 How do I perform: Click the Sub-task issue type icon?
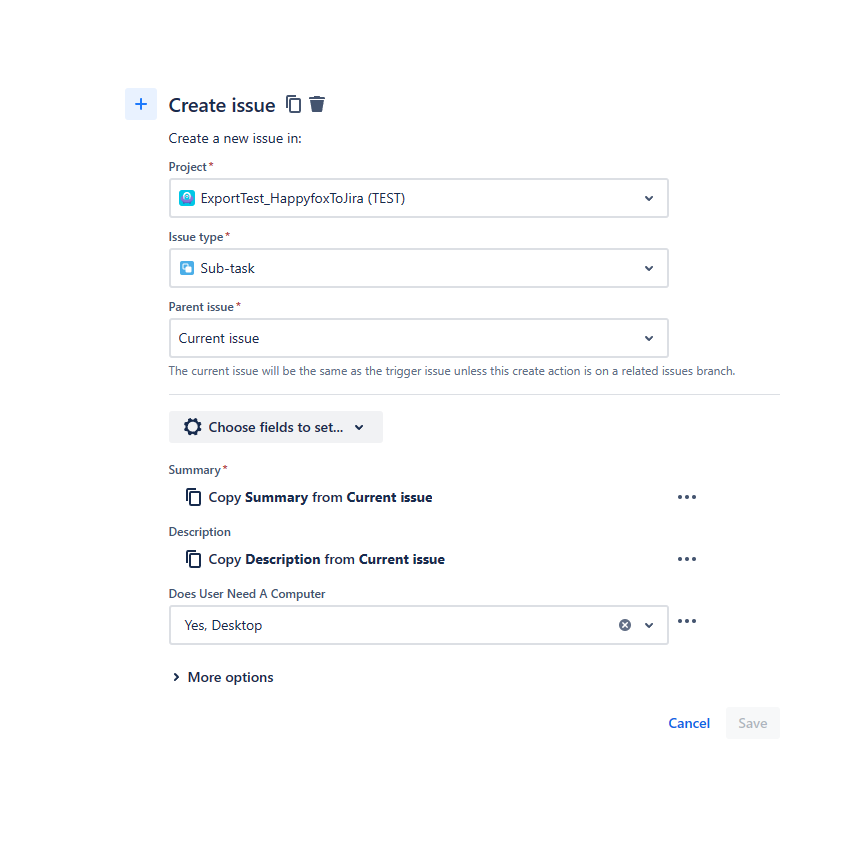point(187,268)
